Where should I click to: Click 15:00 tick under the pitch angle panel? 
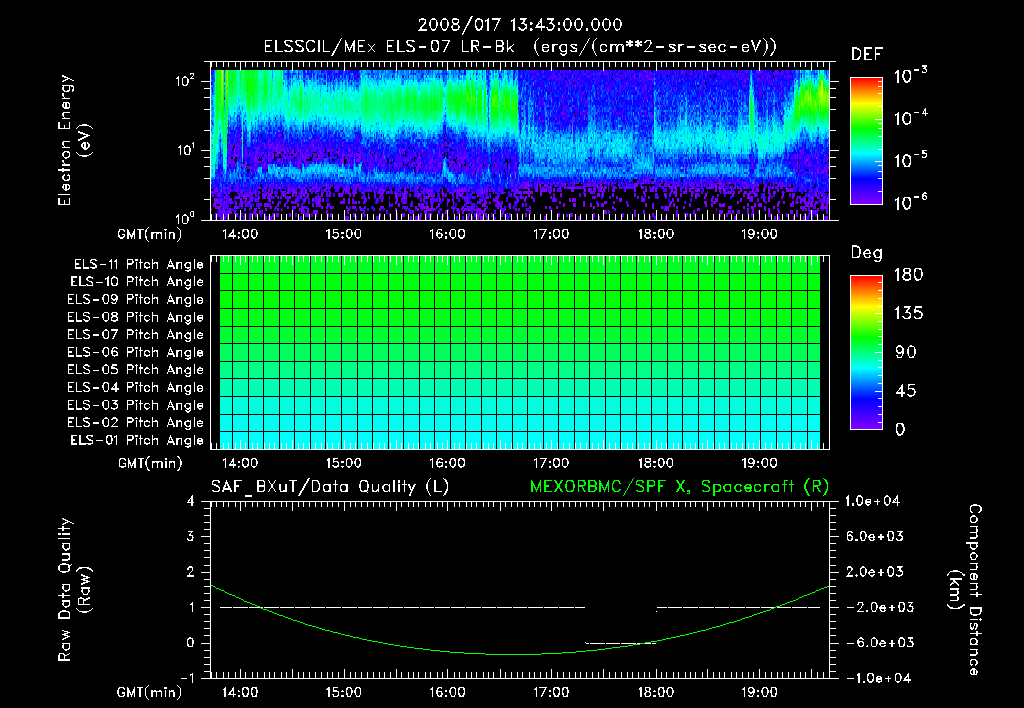344,463
